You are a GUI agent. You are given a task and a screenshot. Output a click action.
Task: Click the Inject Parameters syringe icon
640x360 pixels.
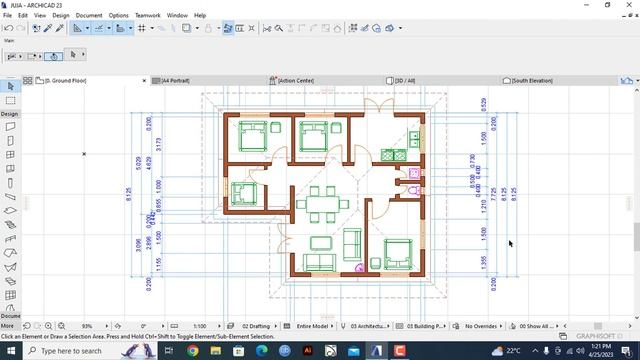(x=60, y=28)
